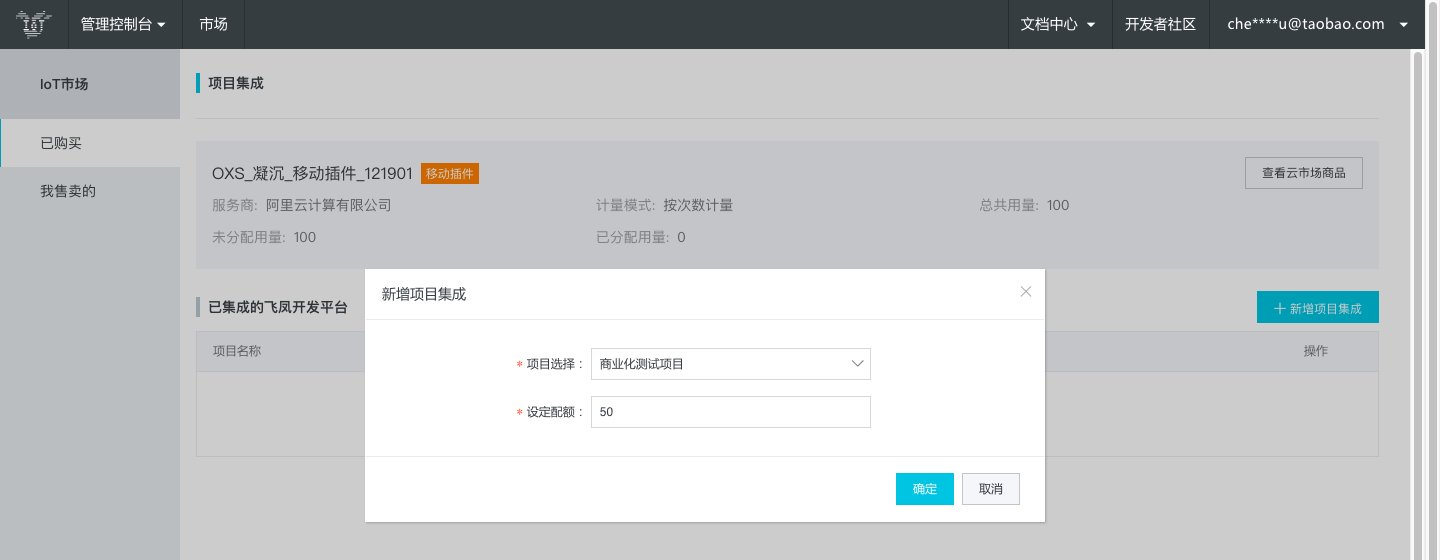
Task: Open the 管理控制台 dropdown menu
Action: (x=124, y=24)
